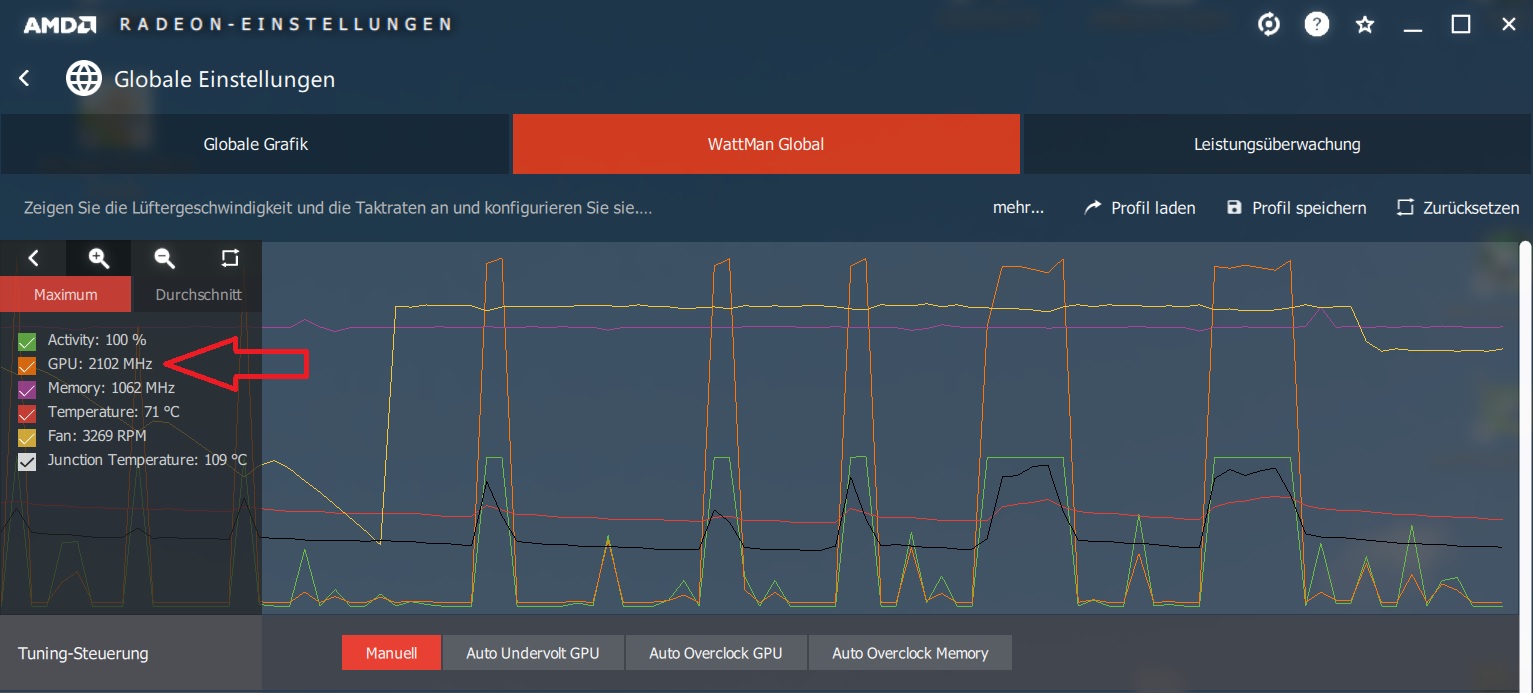Reset the graph zoom icon

pos(230,258)
